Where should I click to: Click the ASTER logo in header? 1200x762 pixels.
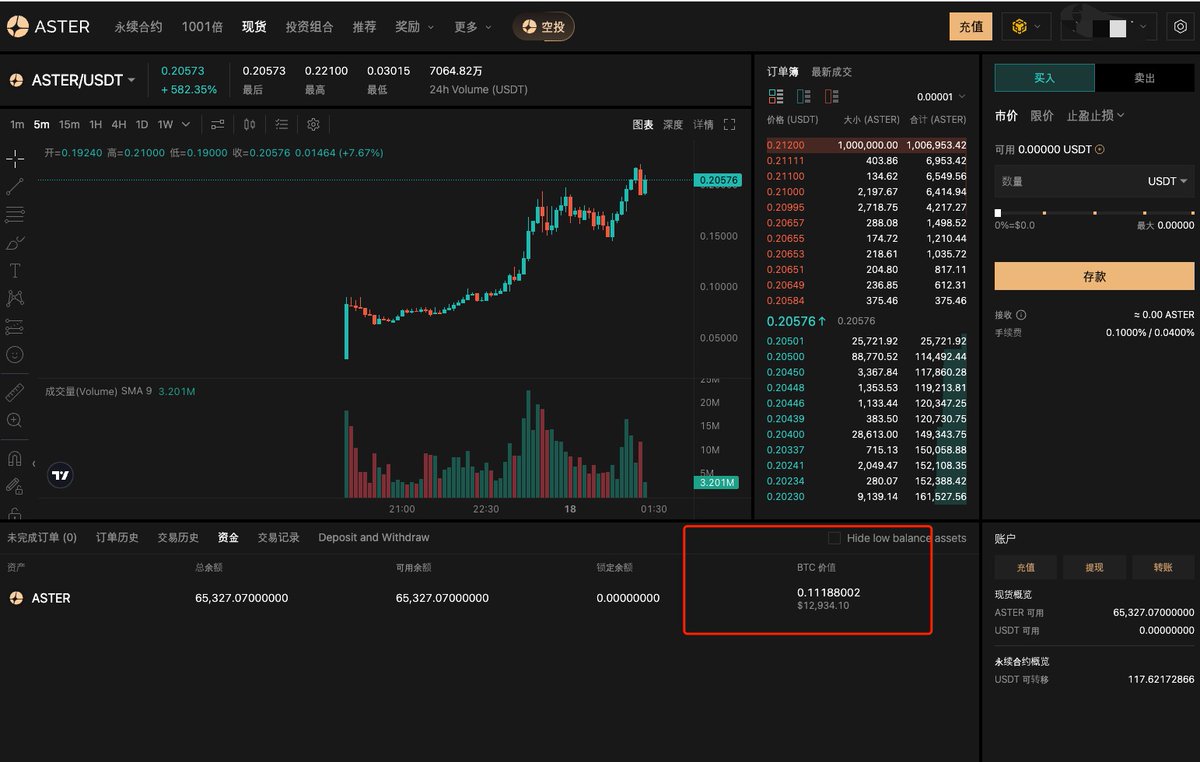pos(48,27)
